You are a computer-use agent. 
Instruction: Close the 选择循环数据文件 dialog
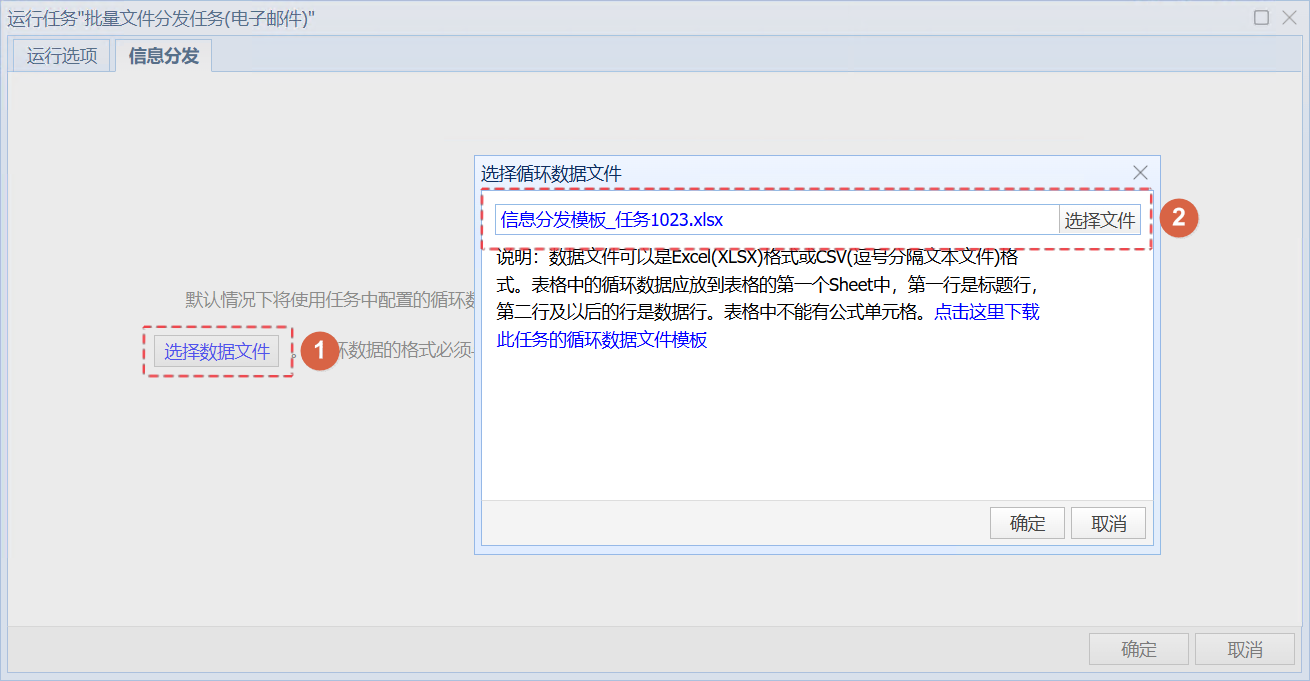coord(1140,172)
